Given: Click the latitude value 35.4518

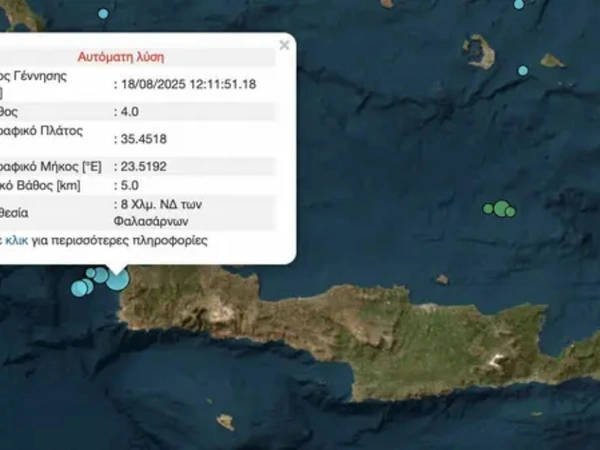Looking at the screenshot, I should point(140,139).
